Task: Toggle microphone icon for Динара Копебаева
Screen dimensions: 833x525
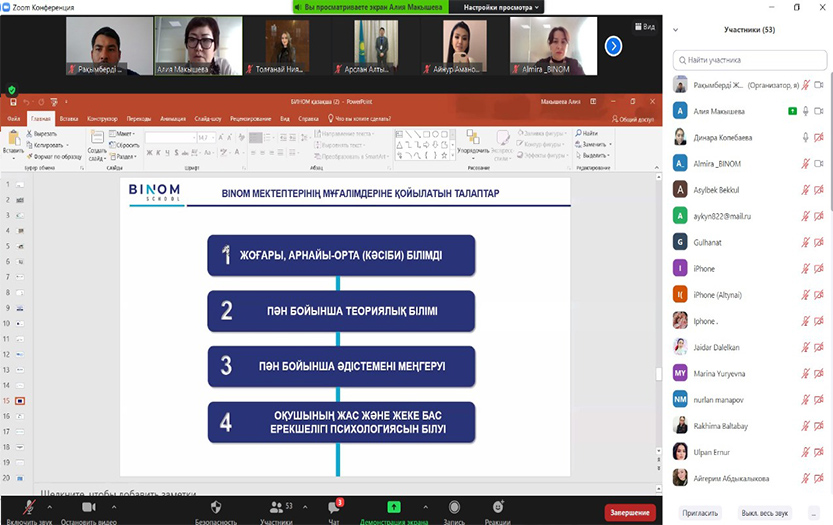Action: tap(805, 137)
